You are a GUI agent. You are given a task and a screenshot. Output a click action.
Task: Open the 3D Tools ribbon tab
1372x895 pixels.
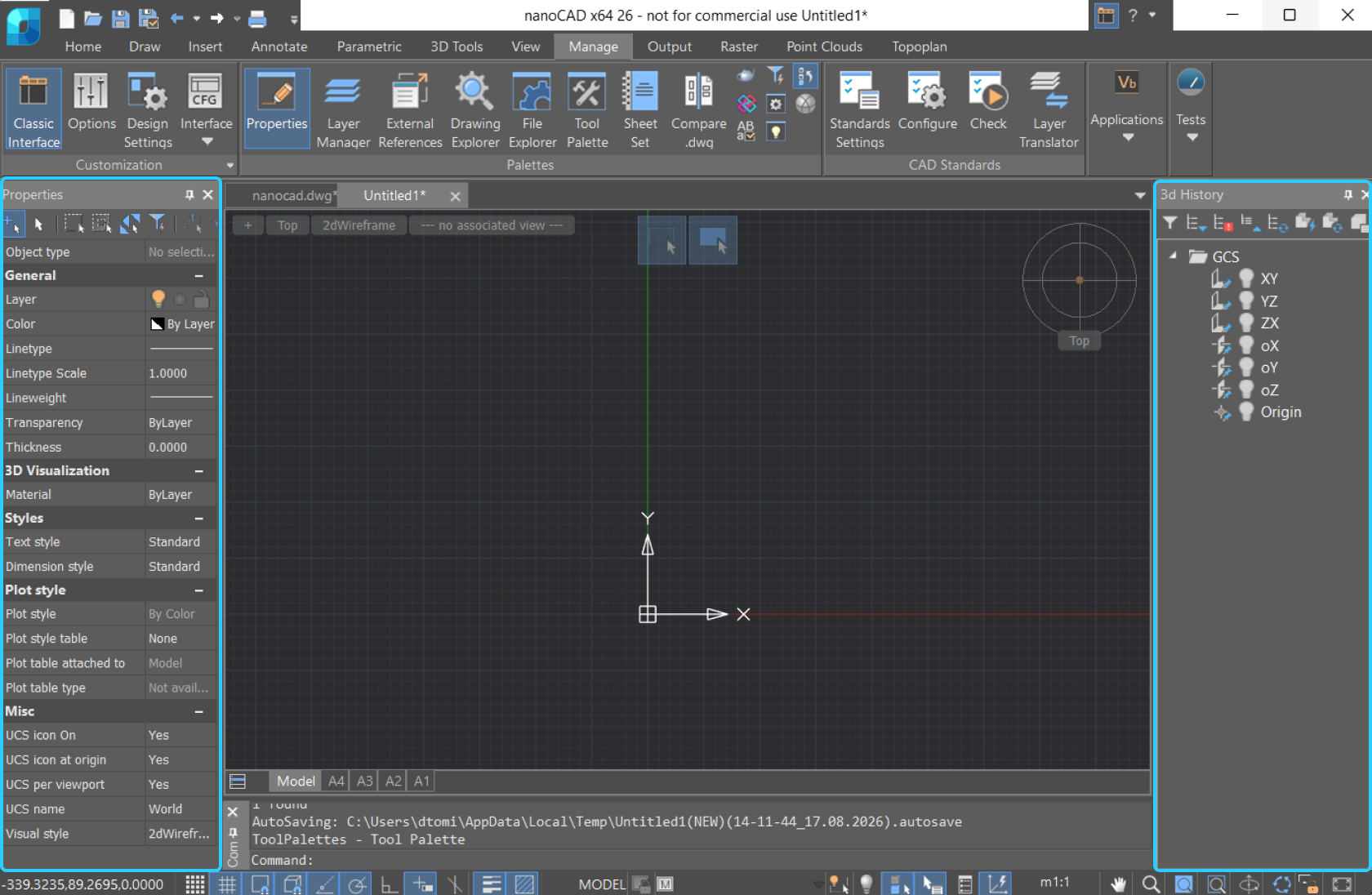[457, 47]
